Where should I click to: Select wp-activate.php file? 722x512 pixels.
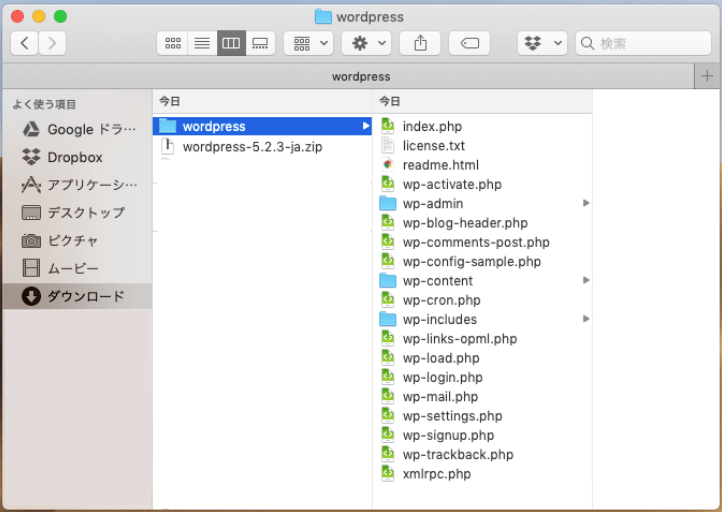482,184
